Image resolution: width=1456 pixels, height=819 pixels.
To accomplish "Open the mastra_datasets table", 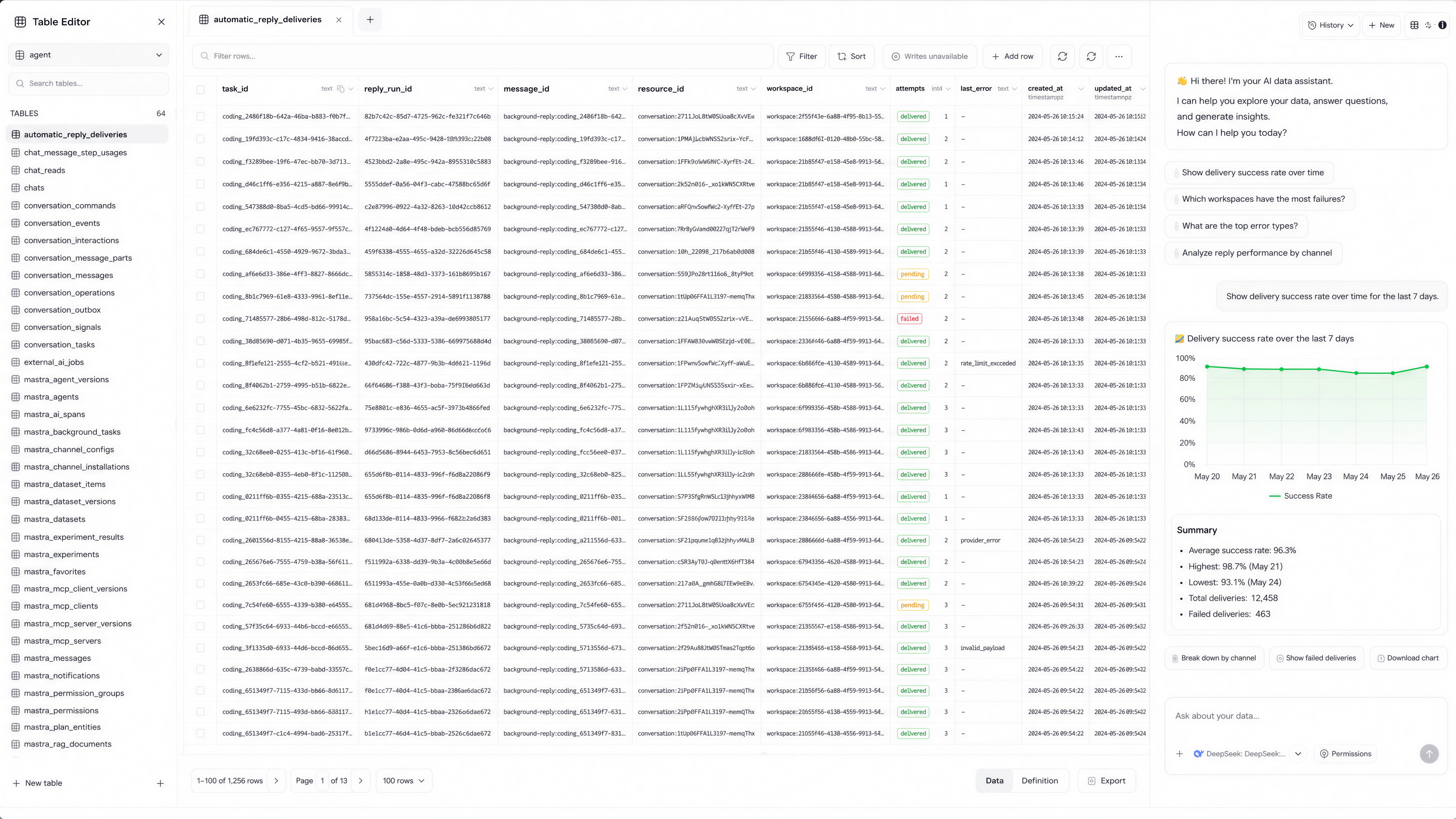I will click(55, 519).
